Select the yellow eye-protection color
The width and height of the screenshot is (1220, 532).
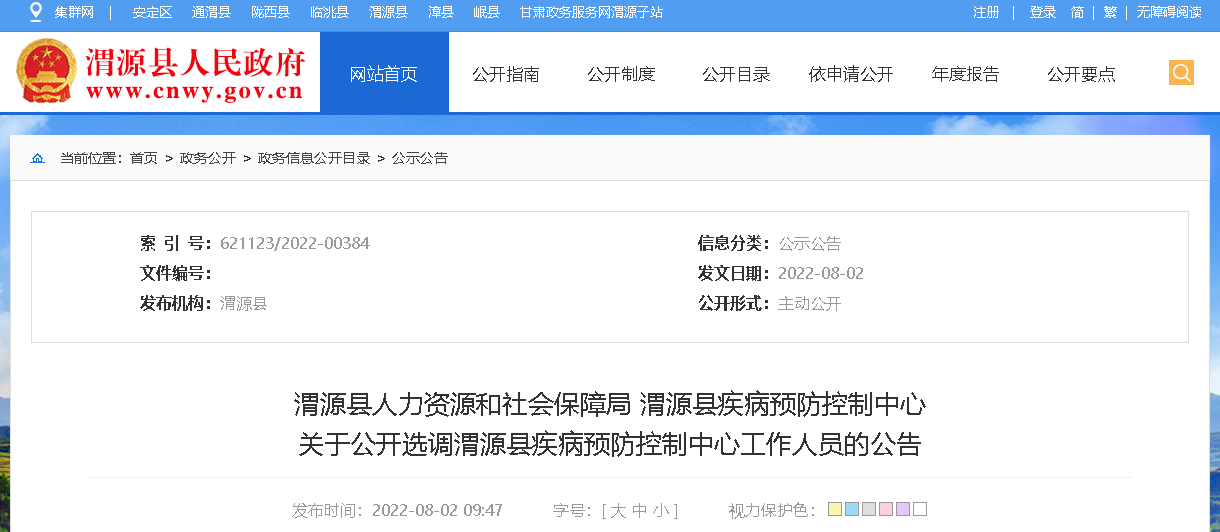point(835,510)
